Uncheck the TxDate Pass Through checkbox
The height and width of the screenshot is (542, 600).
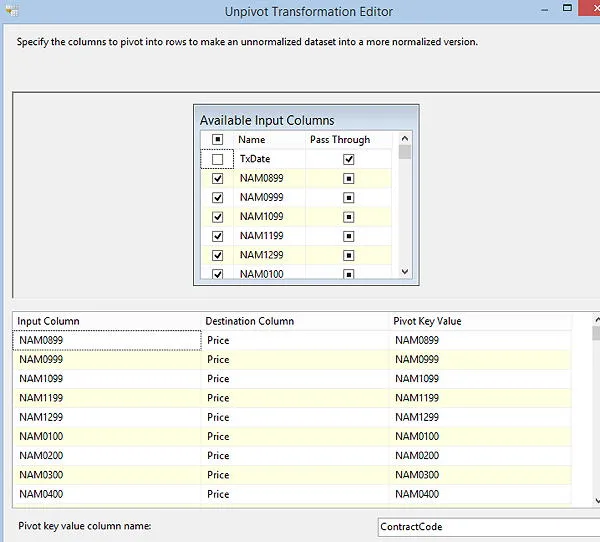pyautogui.click(x=348, y=159)
